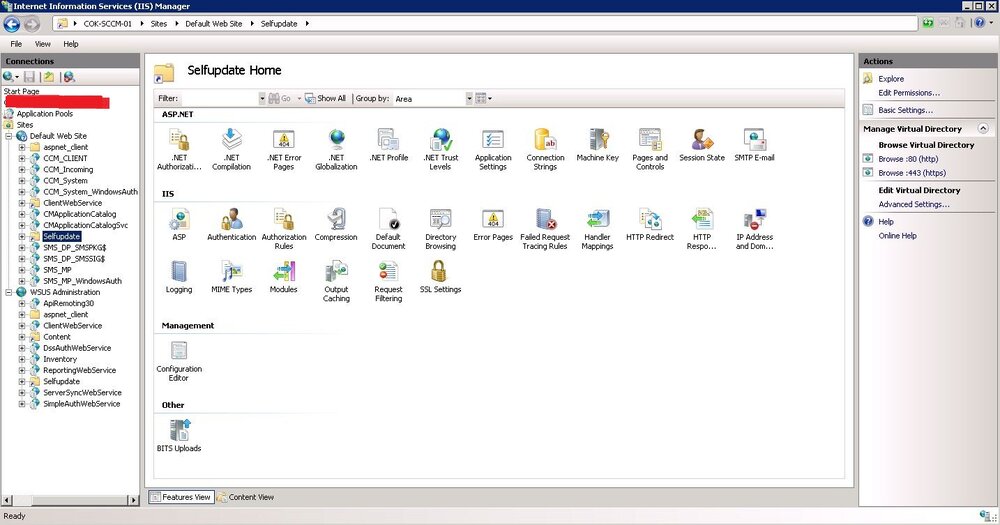Expand the SMS_MP tree node
Screen dimensions: 1000x525
pyautogui.click(x=22, y=270)
